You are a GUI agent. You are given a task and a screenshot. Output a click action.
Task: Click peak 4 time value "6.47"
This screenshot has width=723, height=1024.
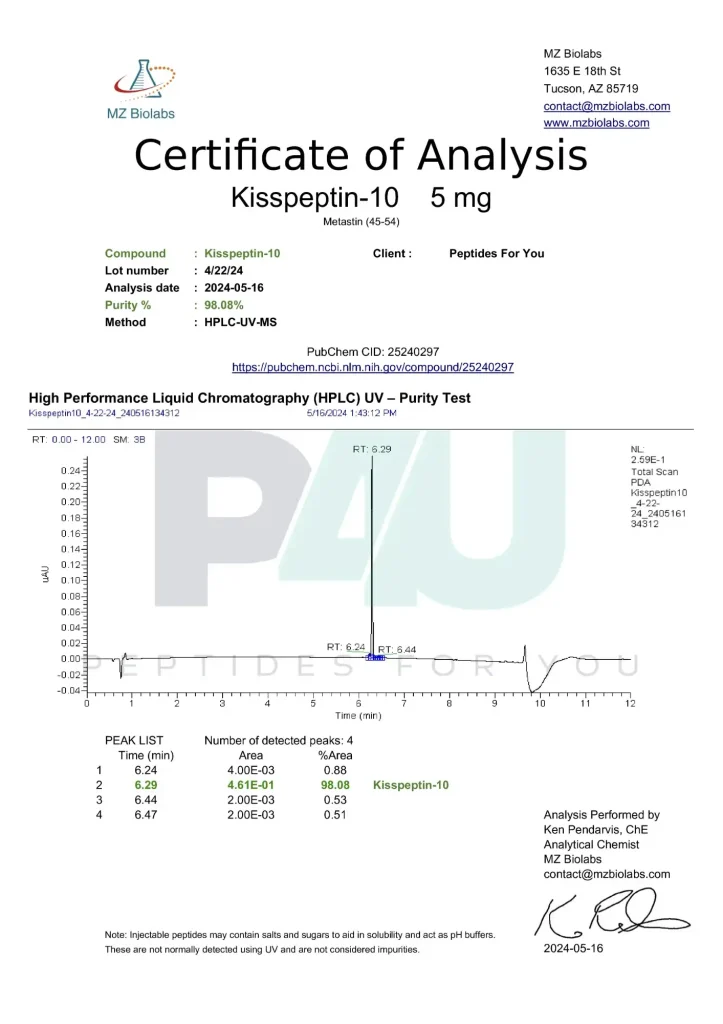146,815
